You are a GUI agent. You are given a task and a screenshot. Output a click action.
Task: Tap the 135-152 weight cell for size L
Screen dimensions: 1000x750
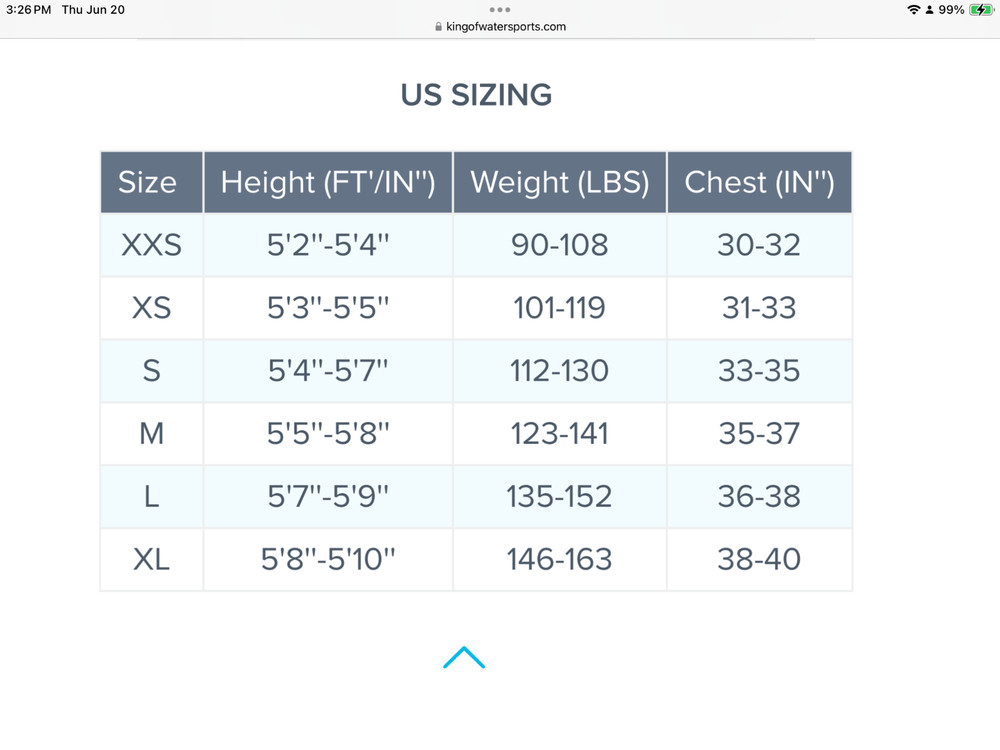click(x=560, y=496)
